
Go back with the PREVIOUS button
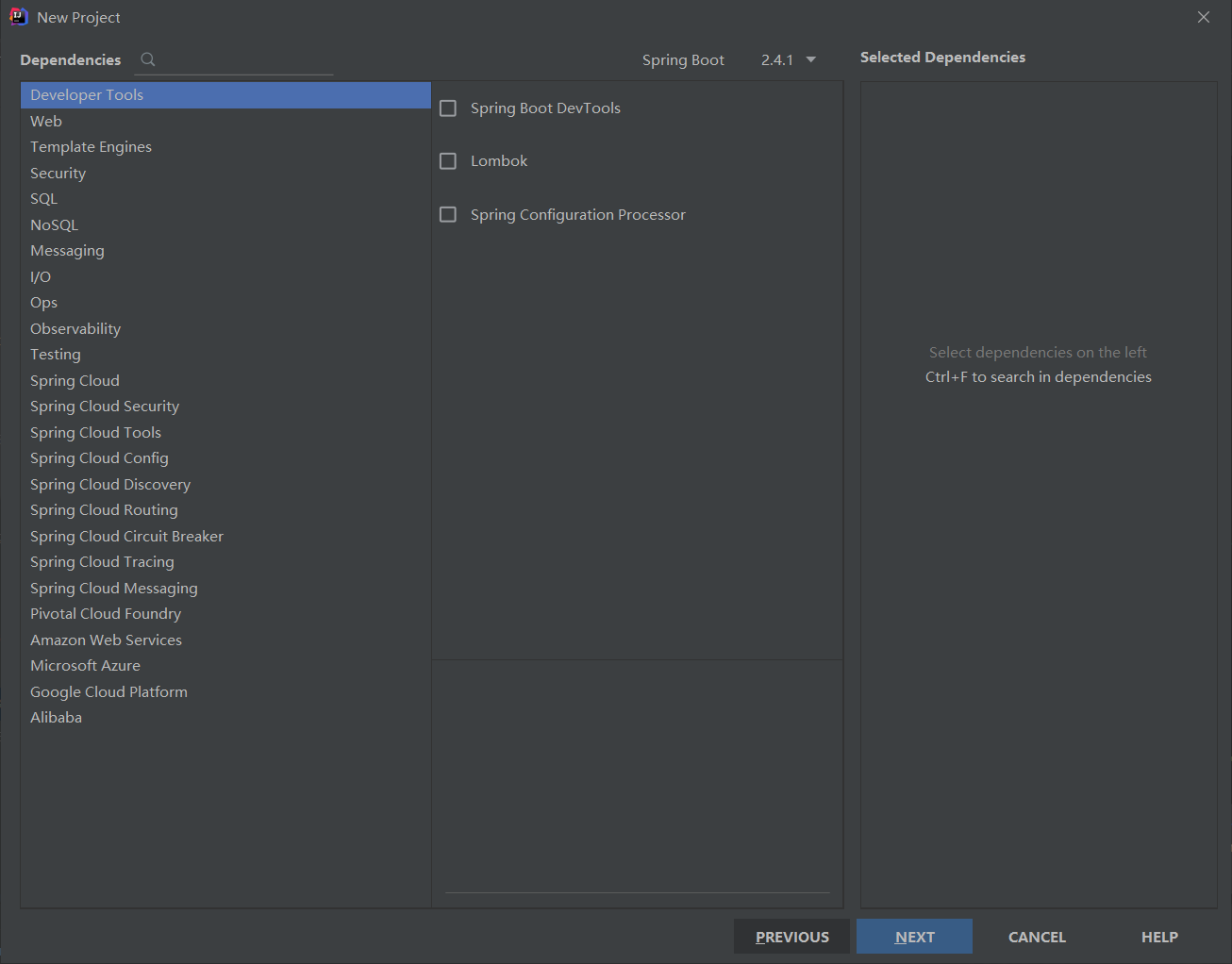(x=792, y=937)
